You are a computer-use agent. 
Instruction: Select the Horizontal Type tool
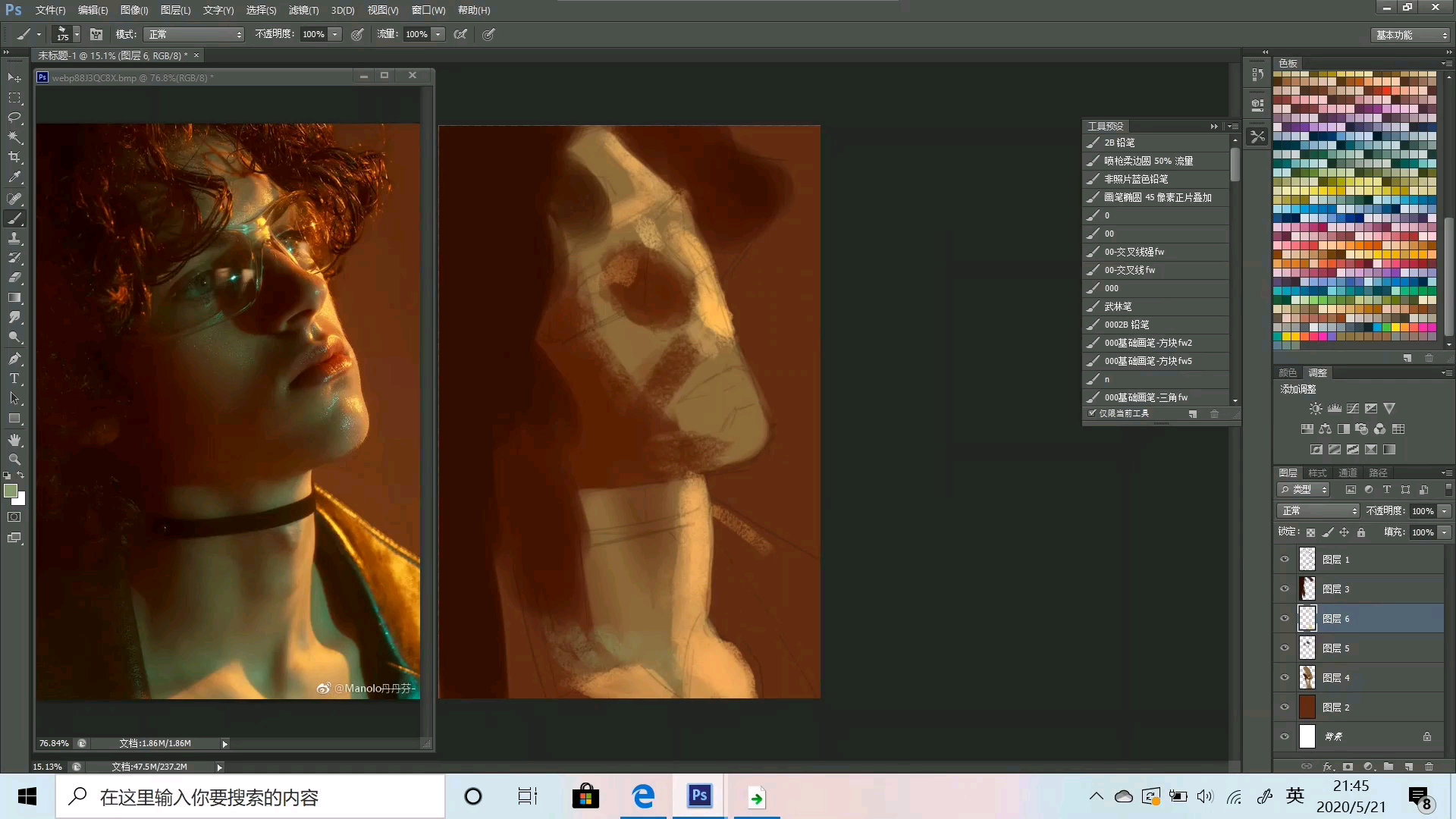(14, 378)
